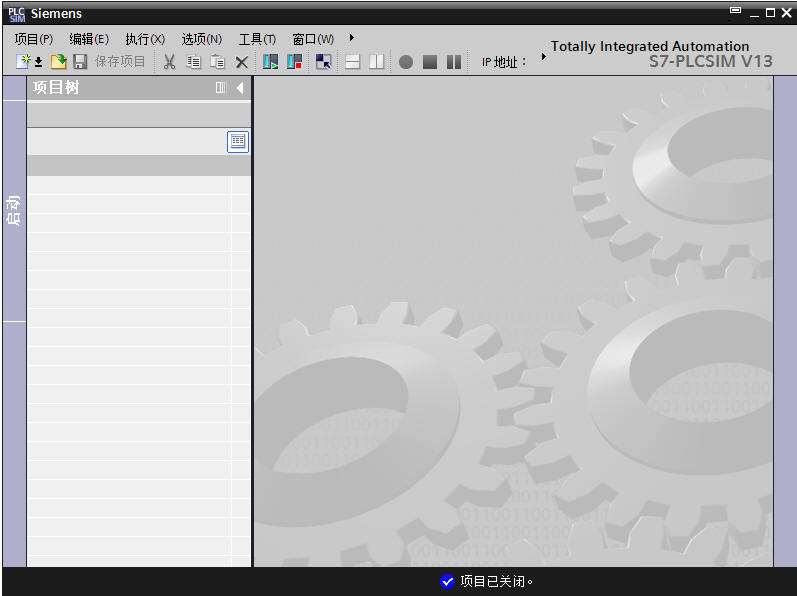This screenshot has height=596, width=797.
Task: Expand the toolbar overflow after IP 地址
Action: (x=544, y=56)
